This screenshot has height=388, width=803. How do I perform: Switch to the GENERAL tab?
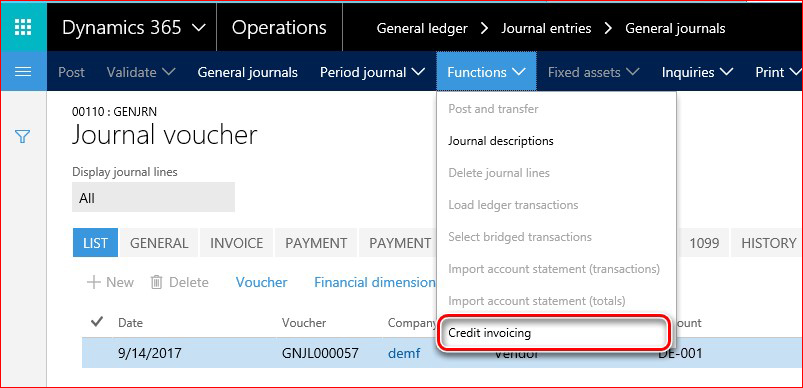(x=159, y=243)
